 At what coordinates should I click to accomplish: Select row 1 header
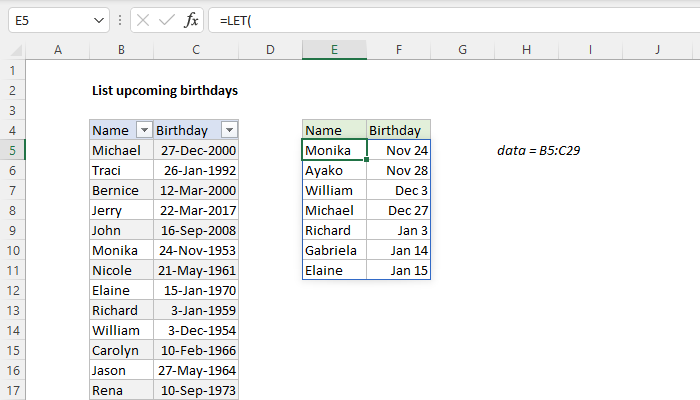[x=12, y=70]
